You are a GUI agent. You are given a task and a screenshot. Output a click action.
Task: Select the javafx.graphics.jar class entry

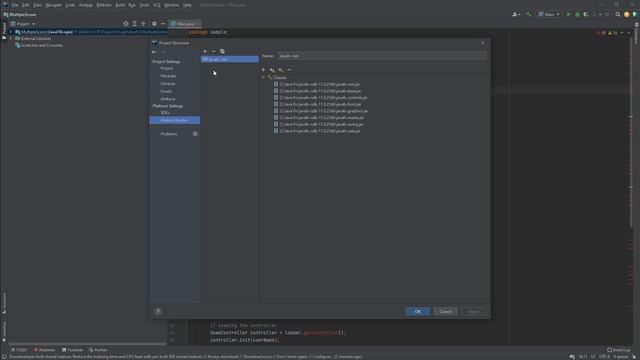coord(321,111)
